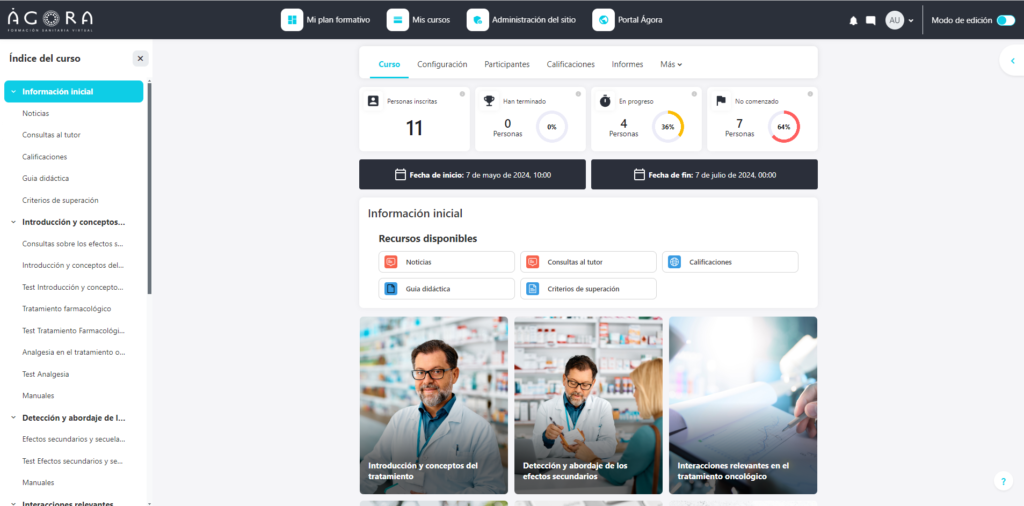
Task: Click the En progreso stopwatch icon
Action: pos(605,101)
